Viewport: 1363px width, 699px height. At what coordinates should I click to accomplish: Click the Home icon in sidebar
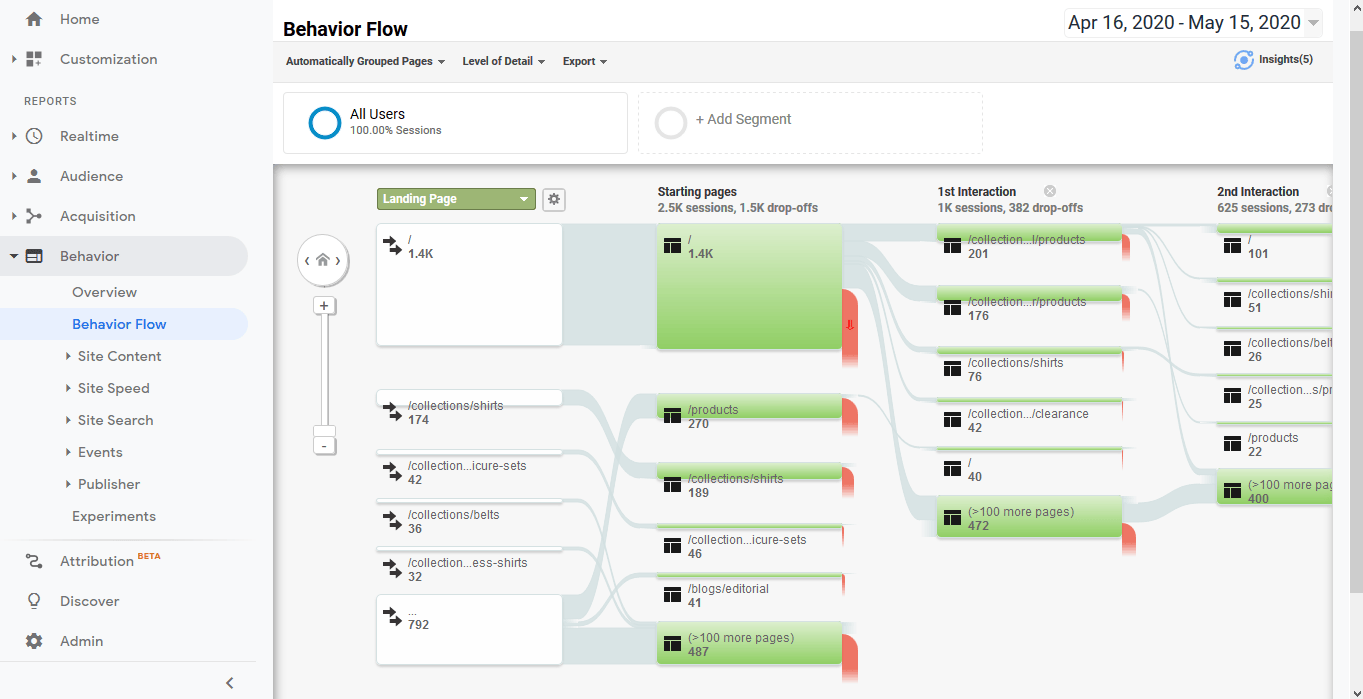coord(34,19)
